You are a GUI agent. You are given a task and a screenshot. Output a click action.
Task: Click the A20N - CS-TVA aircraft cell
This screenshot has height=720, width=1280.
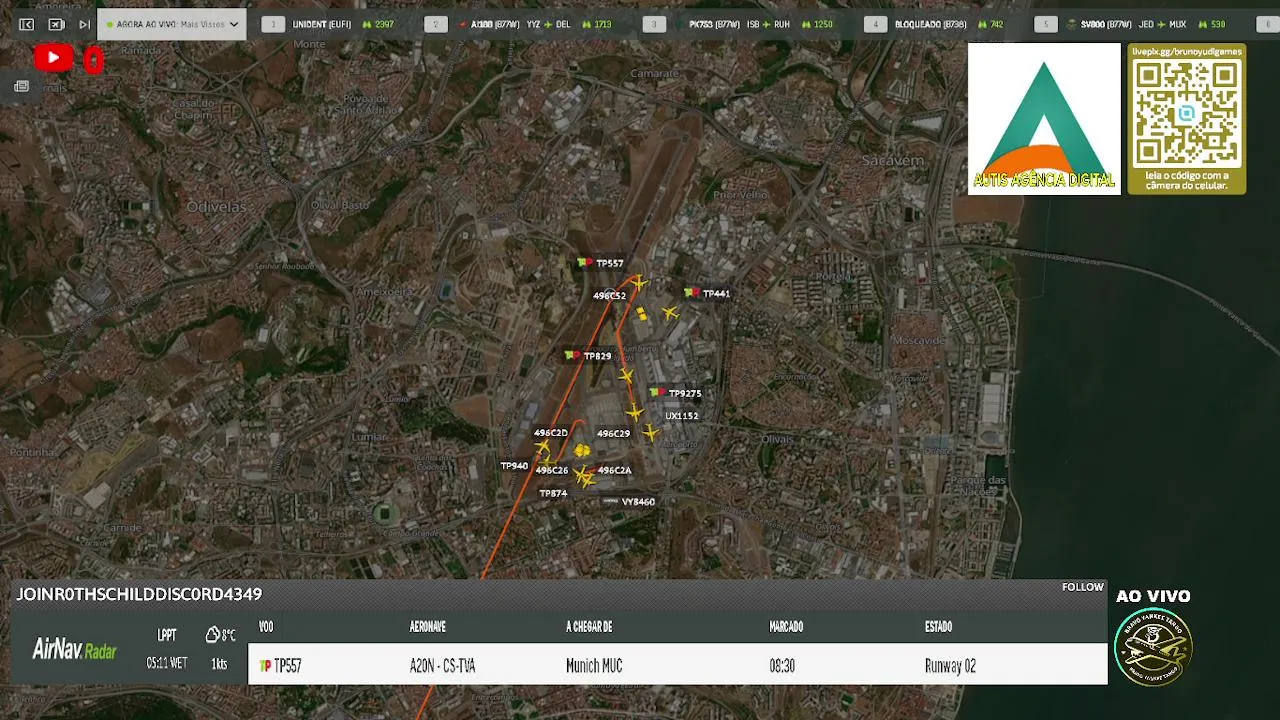442,666
